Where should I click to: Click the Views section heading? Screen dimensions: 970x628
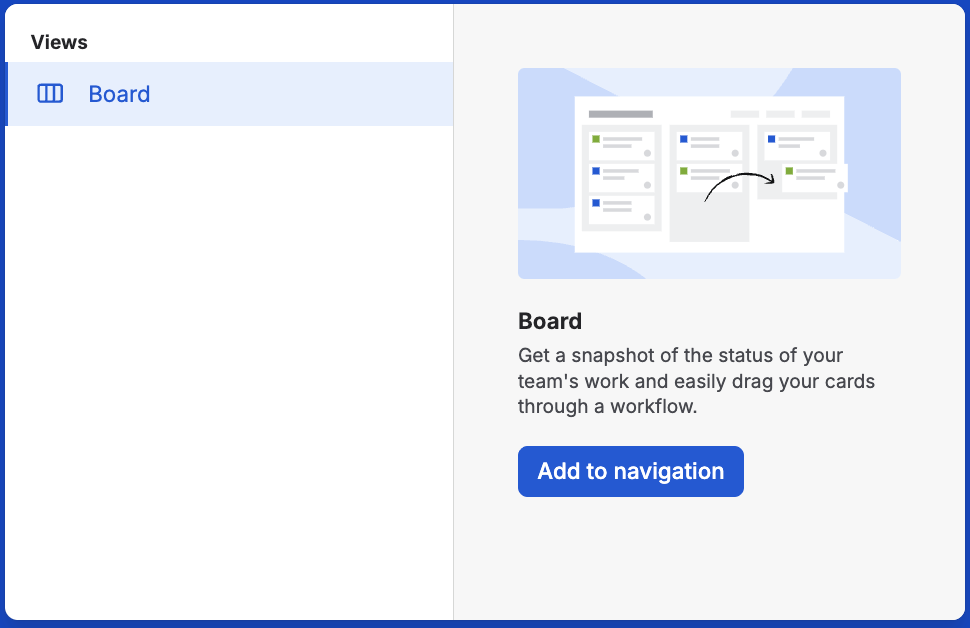[59, 42]
